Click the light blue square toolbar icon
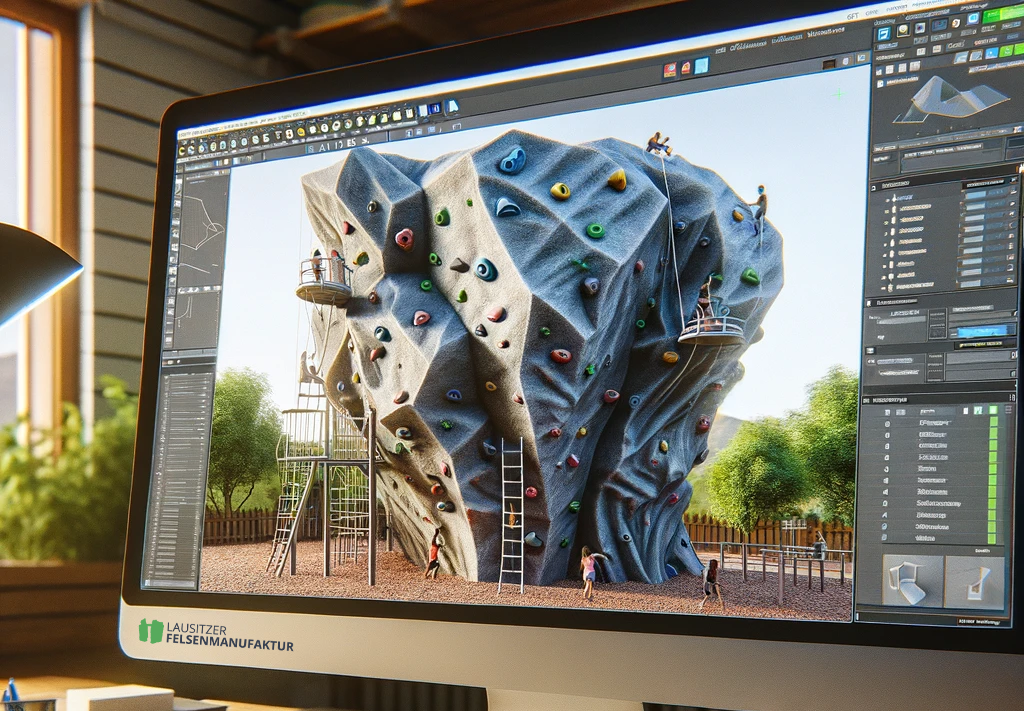The image size is (1024, 711). pos(702,65)
